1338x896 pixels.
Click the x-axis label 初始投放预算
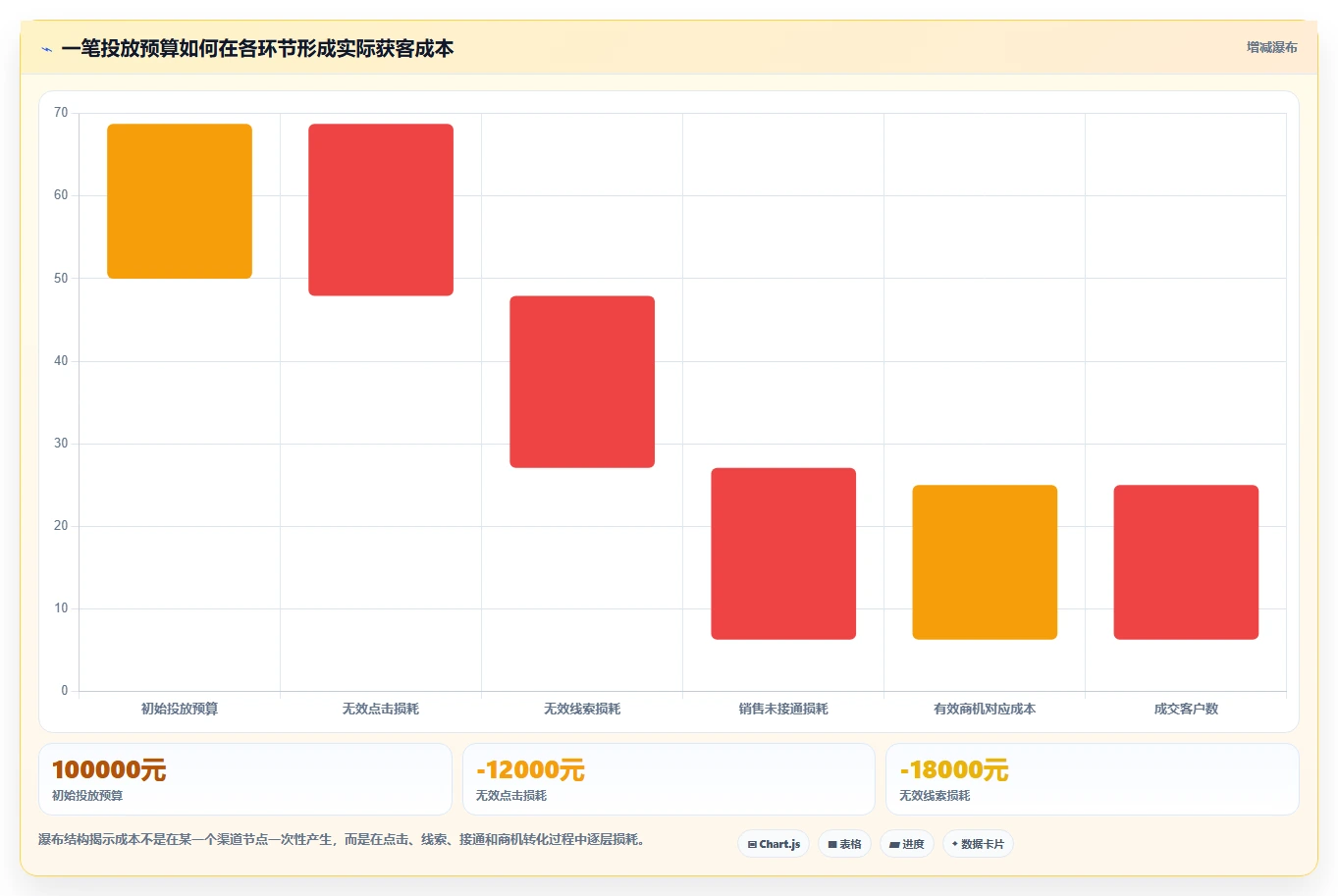point(180,709)
